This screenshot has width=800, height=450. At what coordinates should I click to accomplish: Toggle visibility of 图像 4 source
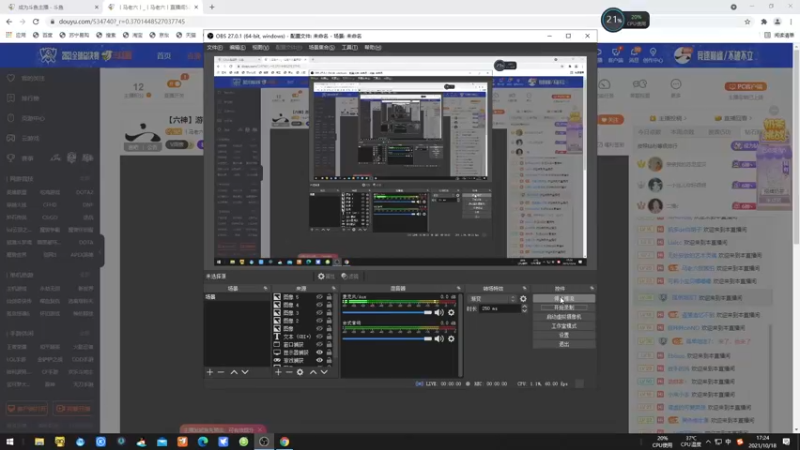tap(319, 305)
